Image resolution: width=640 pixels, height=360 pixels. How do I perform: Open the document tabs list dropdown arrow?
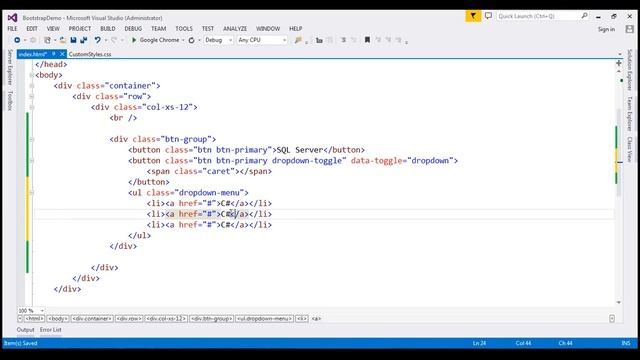point(620,54)
